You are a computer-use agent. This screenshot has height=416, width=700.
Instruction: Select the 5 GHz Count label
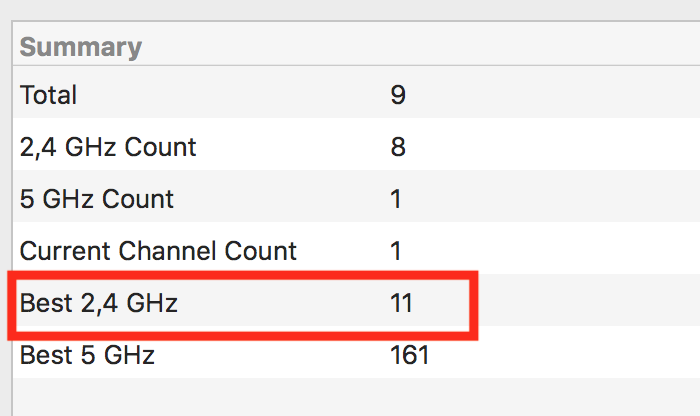coord(96,199)
